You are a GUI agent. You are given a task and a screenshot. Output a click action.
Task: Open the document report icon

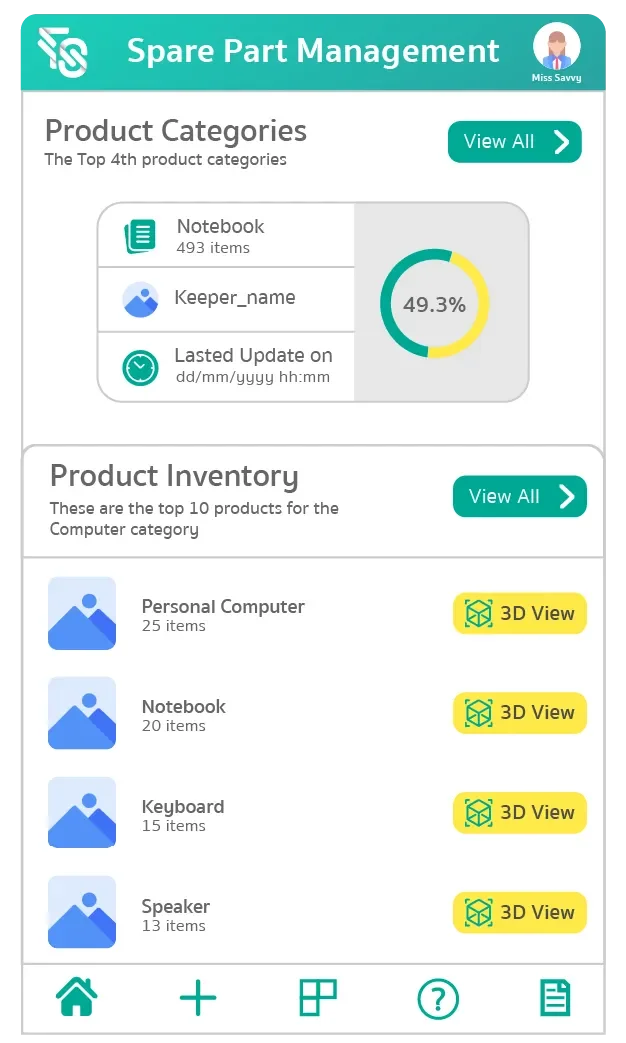(555, 997)
